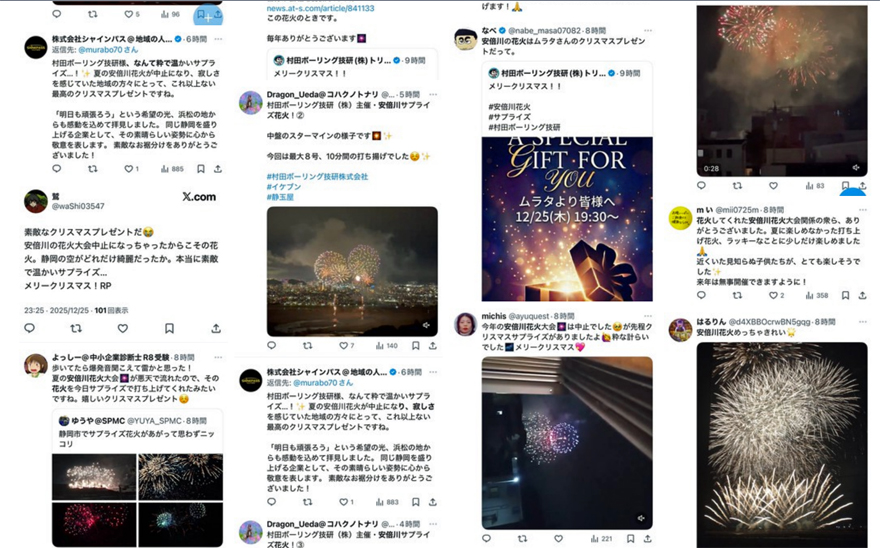View analytics of tweet with 885 views
Image resolution: width=880 pixels, height=548 pixels.
[x=172, y=168]
